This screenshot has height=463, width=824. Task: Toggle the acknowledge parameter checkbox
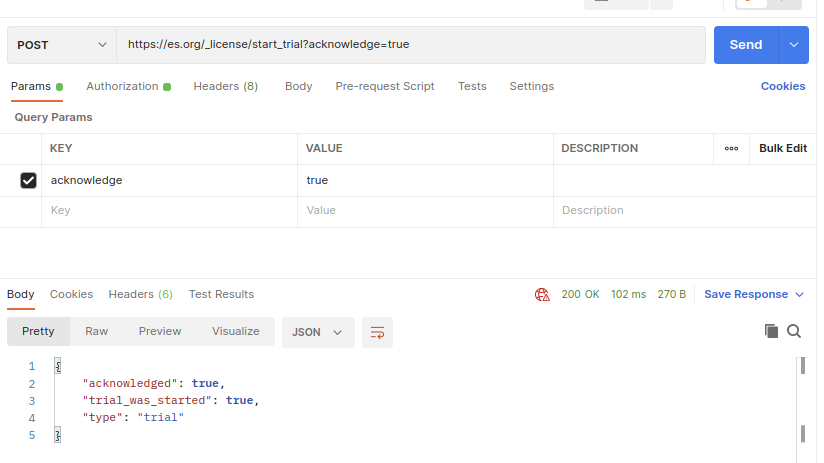click(29, 181)
